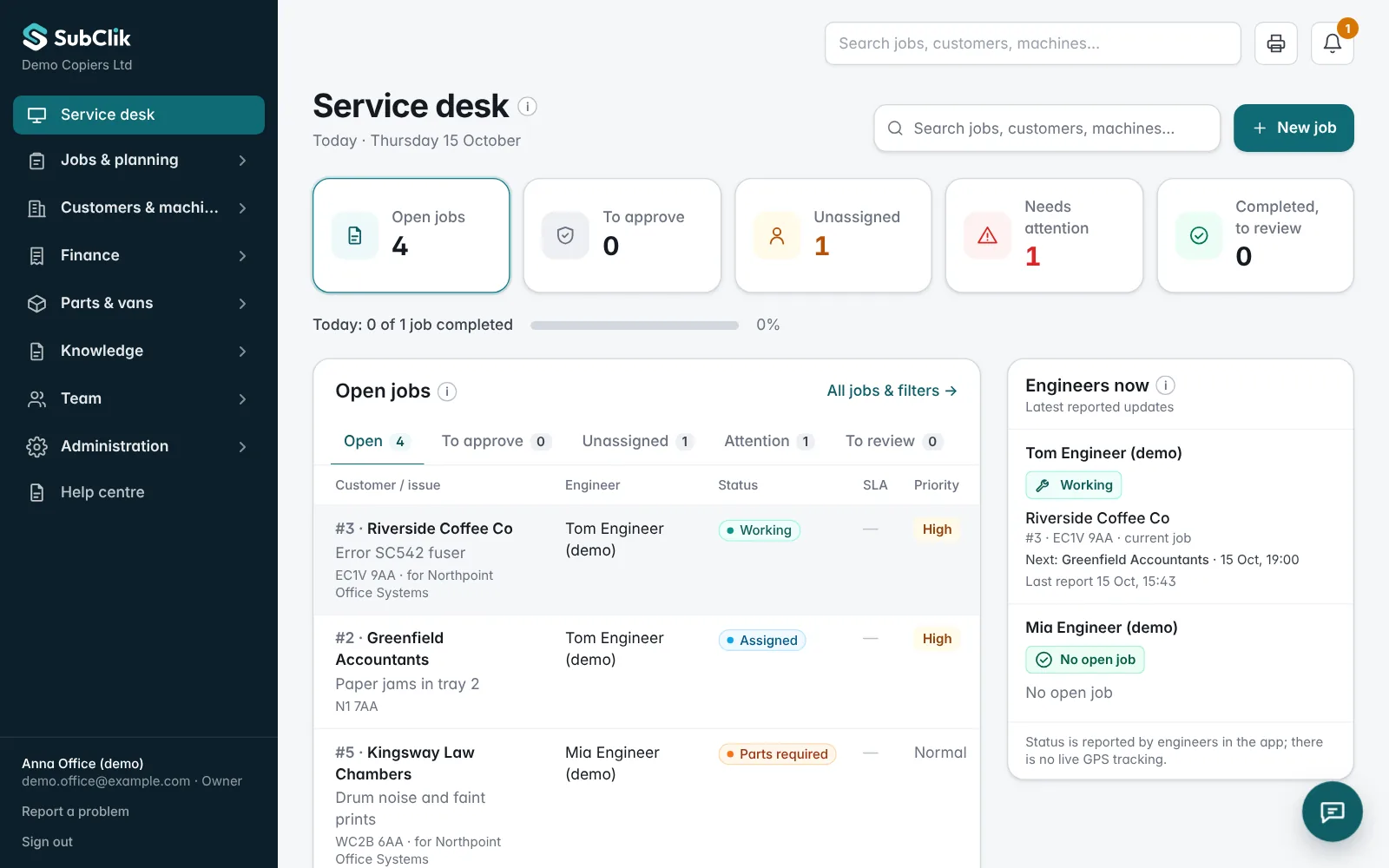Expand the Jobs & planning menu chevron
The height and width of the screenshot is (868, 1389).
[x=242, y=160]
